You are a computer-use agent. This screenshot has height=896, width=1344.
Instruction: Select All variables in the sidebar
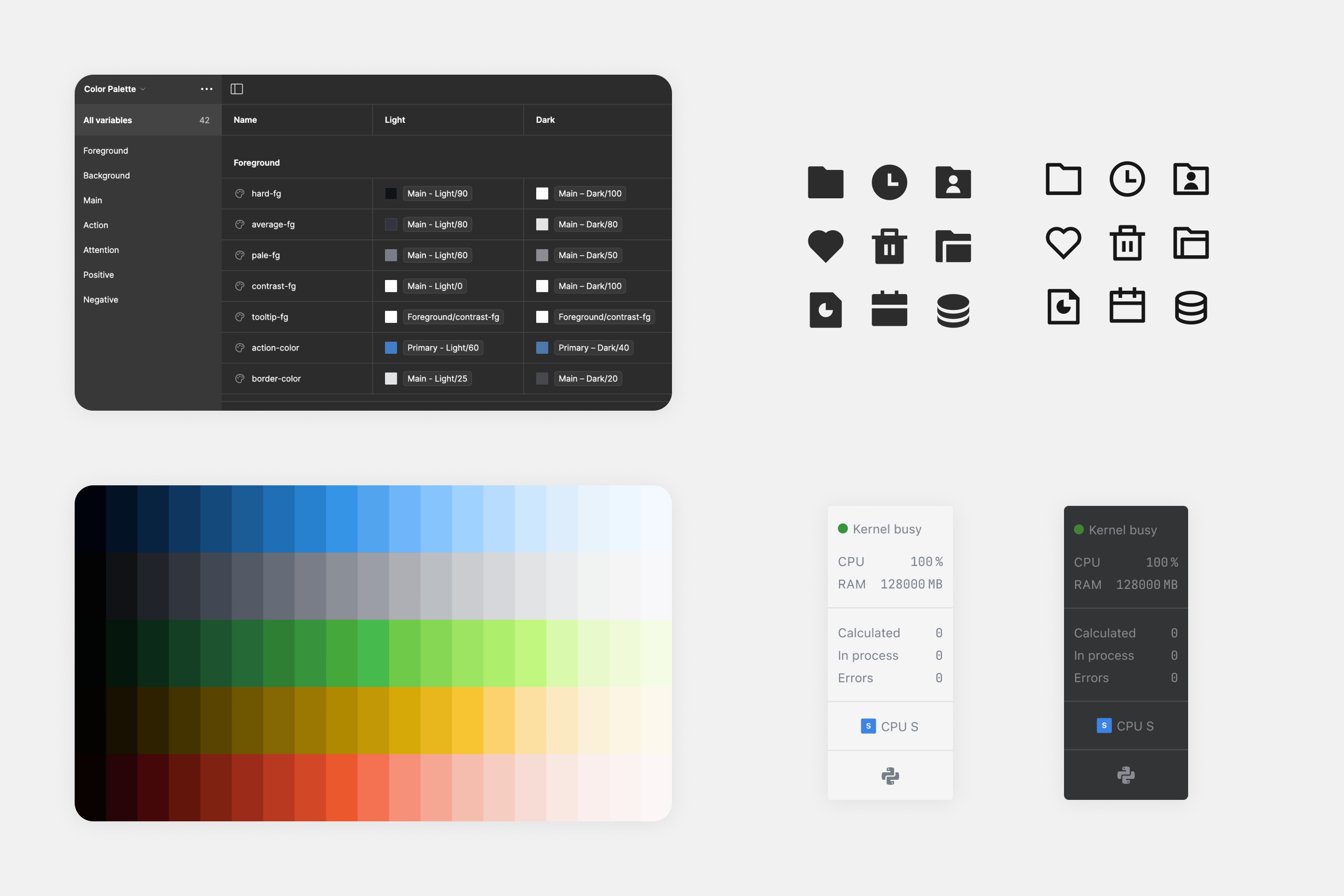(107, 120)
